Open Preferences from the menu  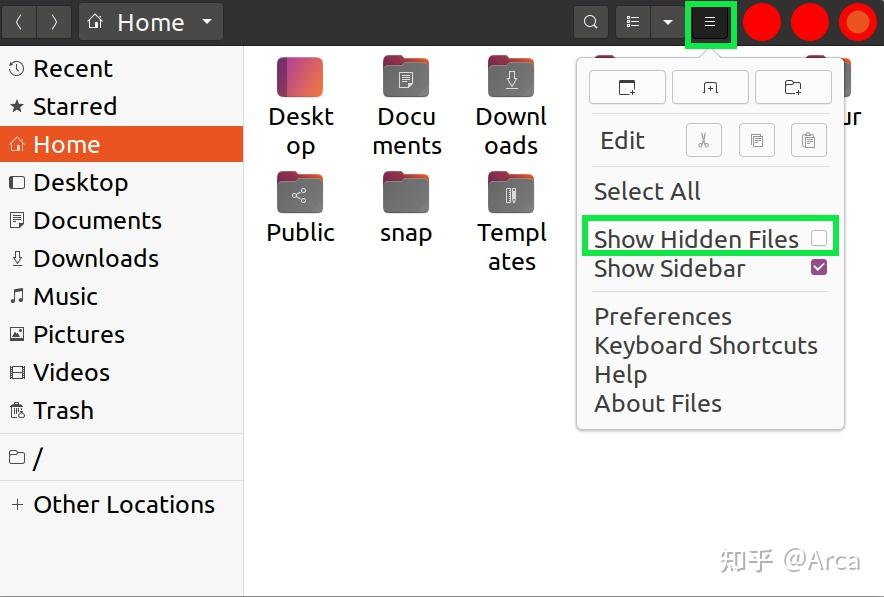point(662,316)
